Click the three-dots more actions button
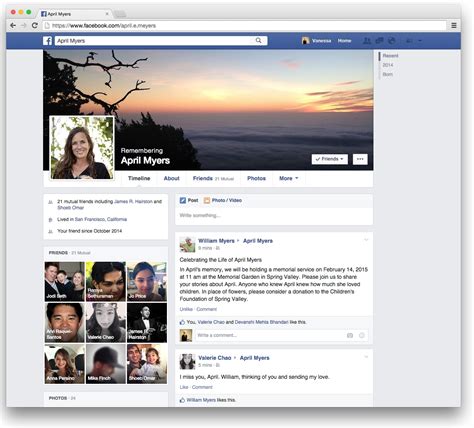 pyautogui.click(x=360, y=159)
